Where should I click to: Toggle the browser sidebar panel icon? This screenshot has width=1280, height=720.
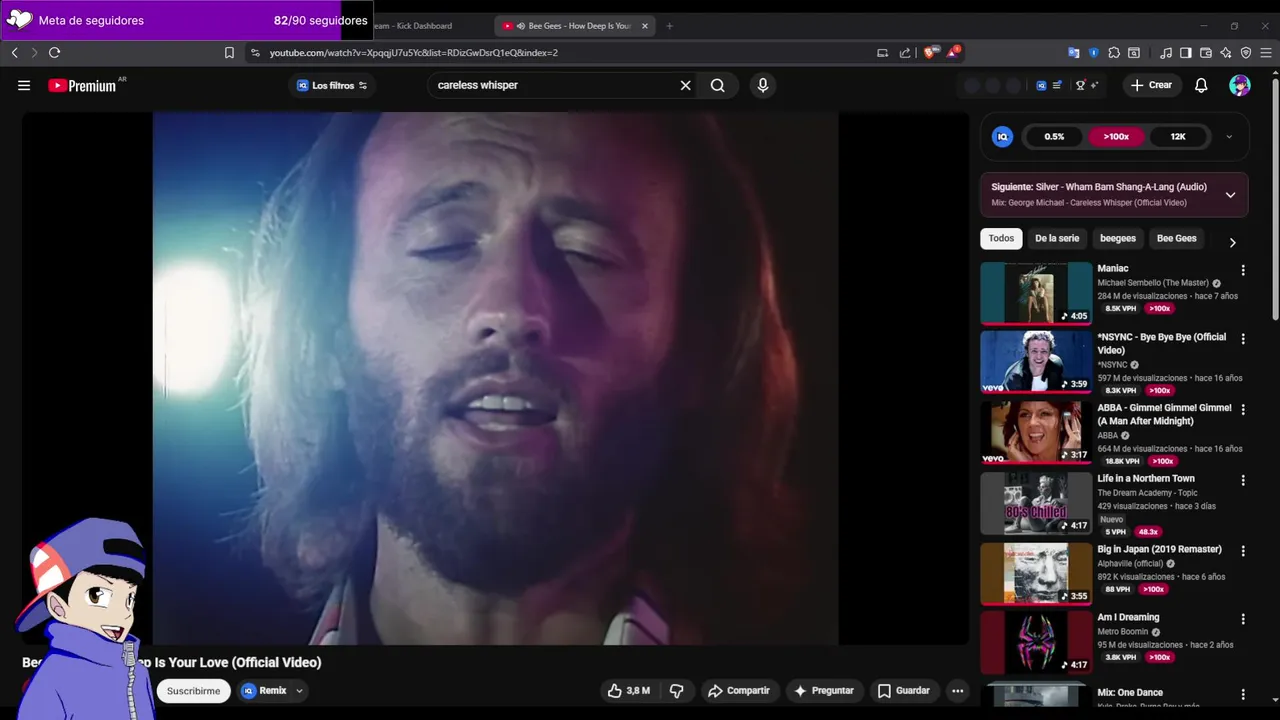1185,53
